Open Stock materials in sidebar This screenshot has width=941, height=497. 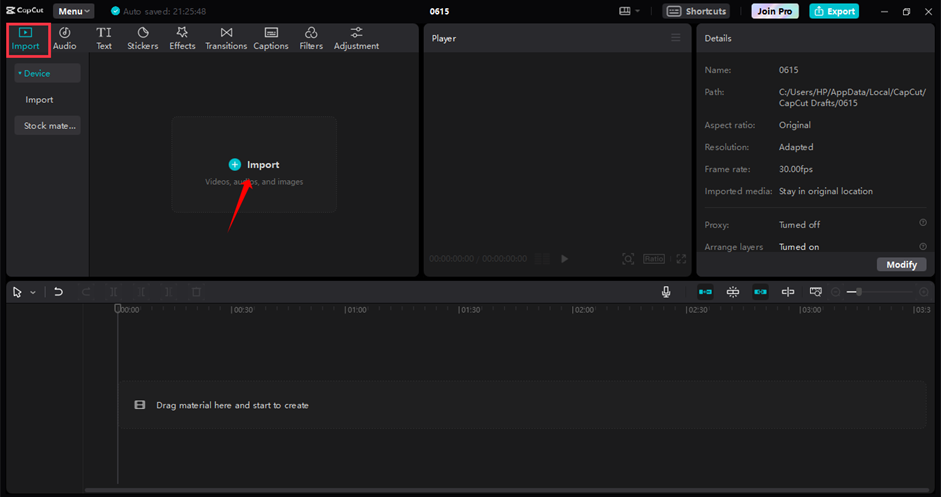pos(47,126)
